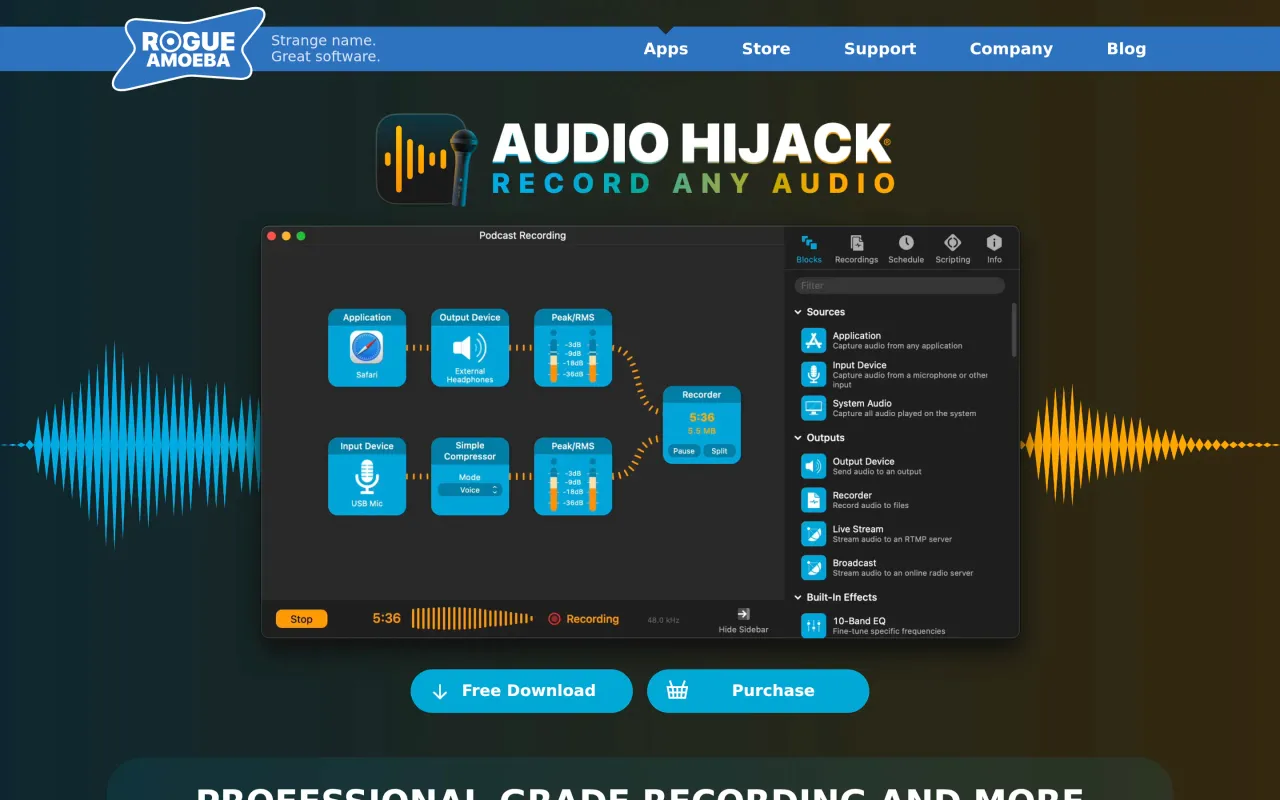
Task: Click "Stream audio to an RTMP server" text
Action: (892, 540)
